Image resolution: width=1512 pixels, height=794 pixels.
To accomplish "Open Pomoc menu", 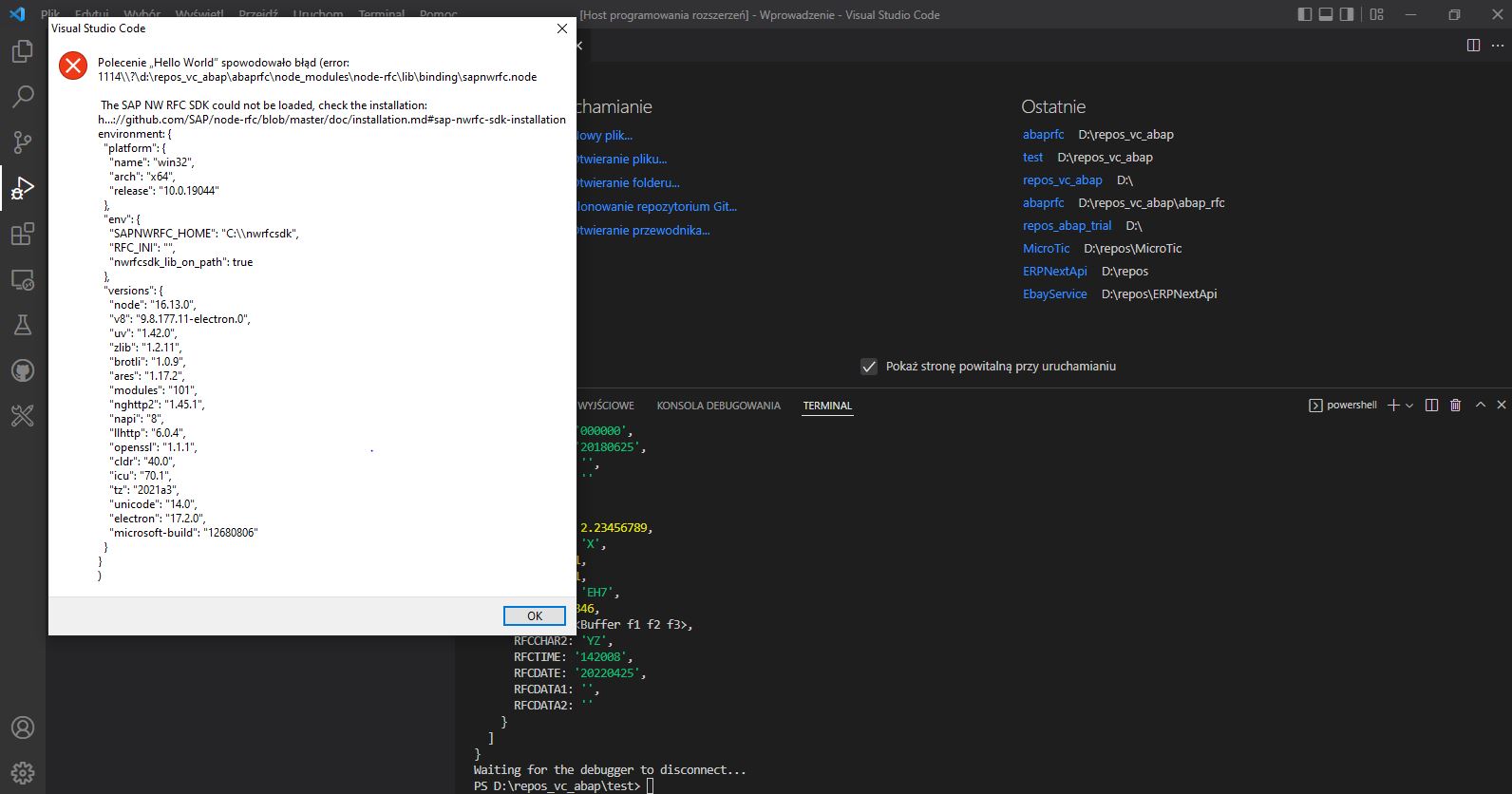I will tap(438, 14).
